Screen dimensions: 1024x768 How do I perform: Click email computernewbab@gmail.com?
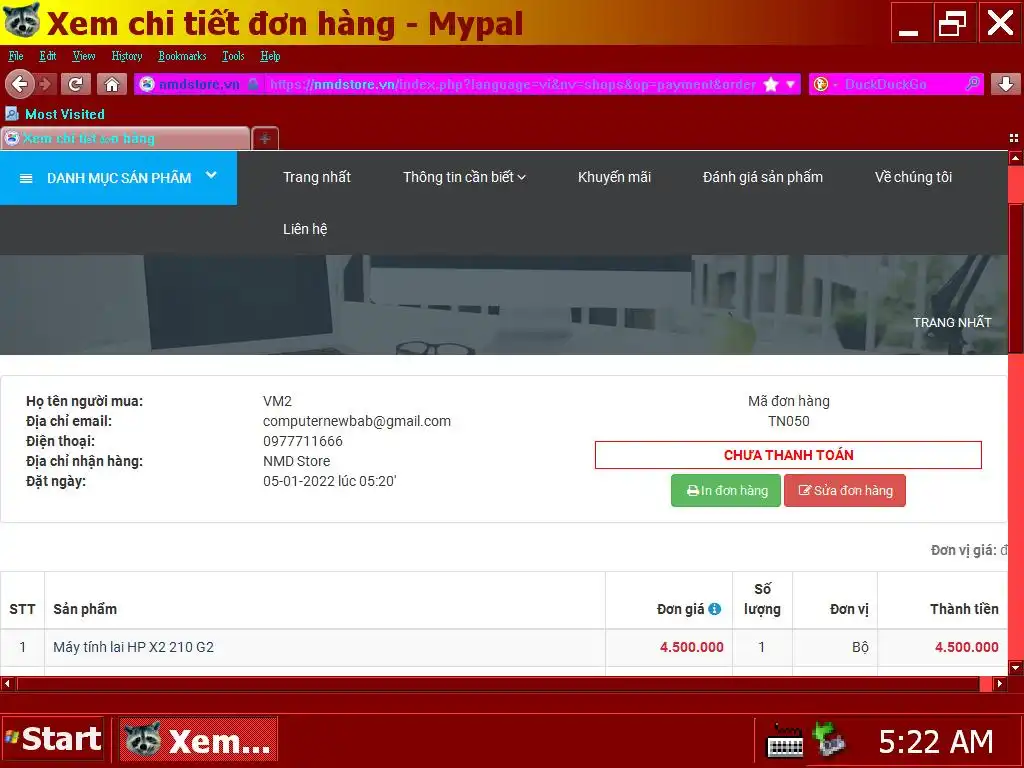click(x=357, y=421)
